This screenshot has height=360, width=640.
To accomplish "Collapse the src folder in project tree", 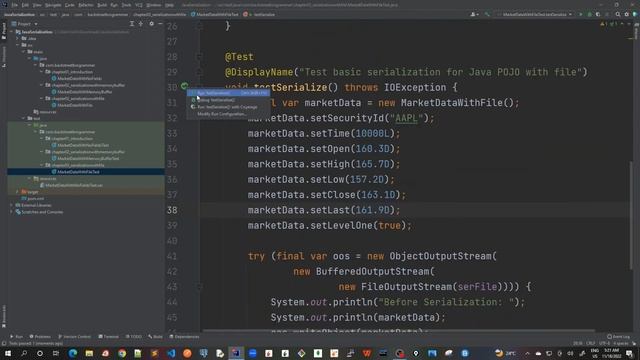I will point(18,45).
